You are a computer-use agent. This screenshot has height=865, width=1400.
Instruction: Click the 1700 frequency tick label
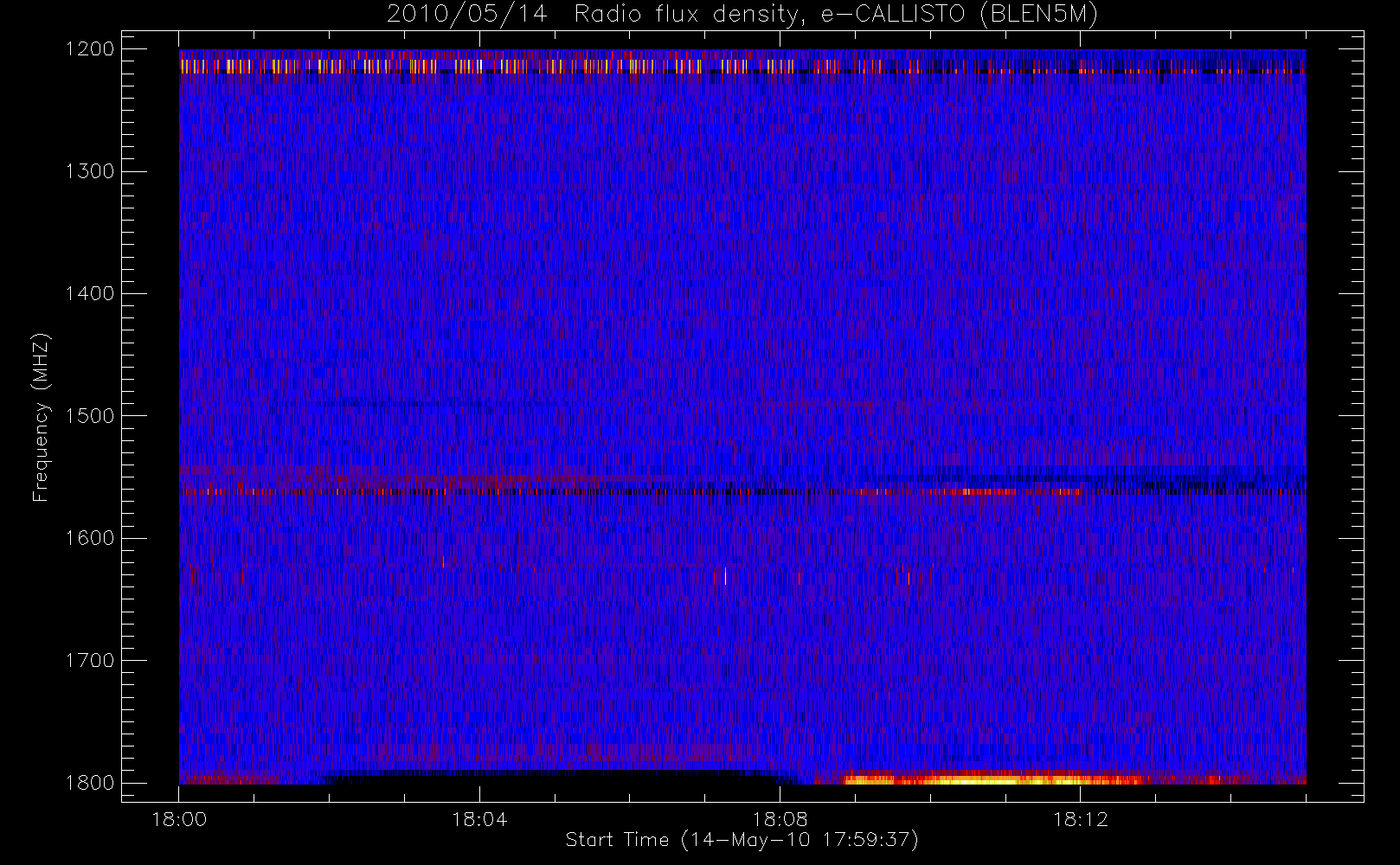[90, 661]
